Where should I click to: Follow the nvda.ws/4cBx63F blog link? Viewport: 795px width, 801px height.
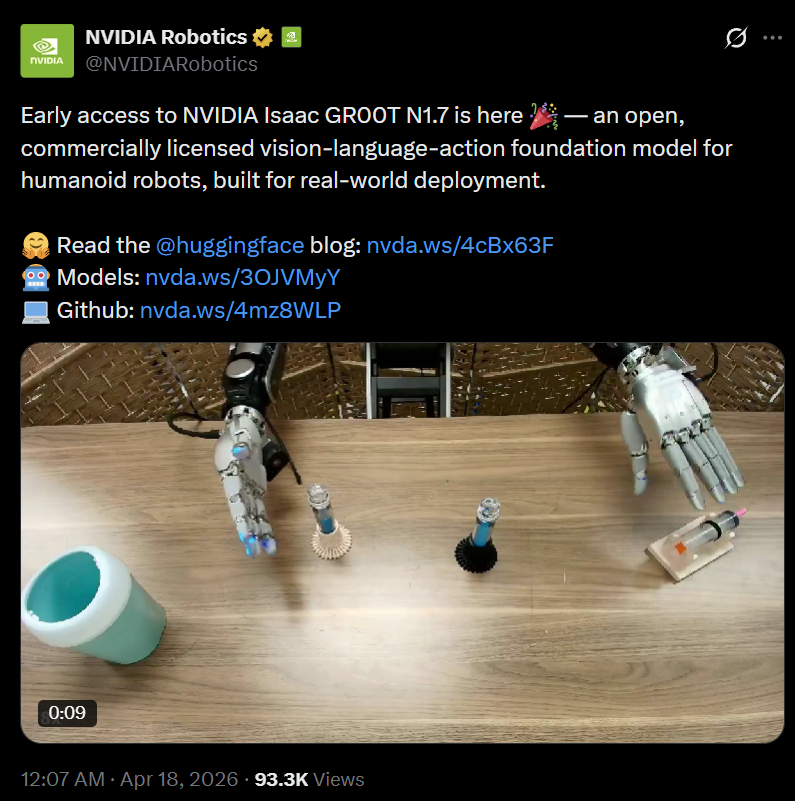460,246
